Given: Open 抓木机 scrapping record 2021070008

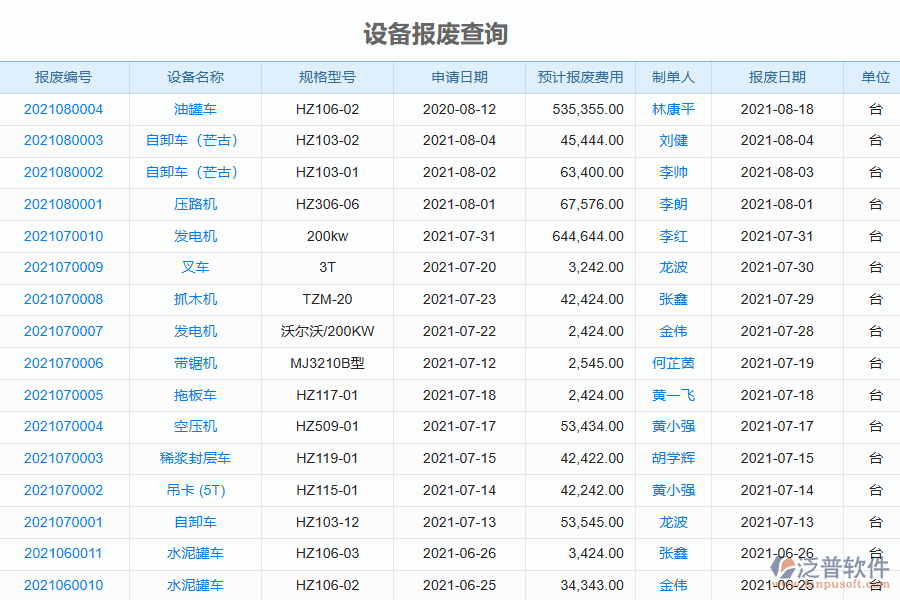Looking at the screenshot, I should (64, 299).
